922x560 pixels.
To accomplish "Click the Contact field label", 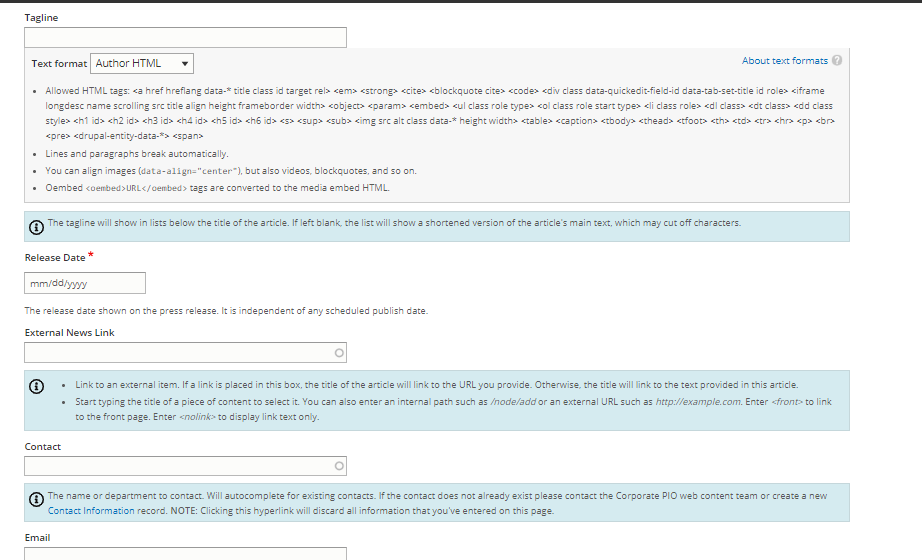I will [43, 447].
